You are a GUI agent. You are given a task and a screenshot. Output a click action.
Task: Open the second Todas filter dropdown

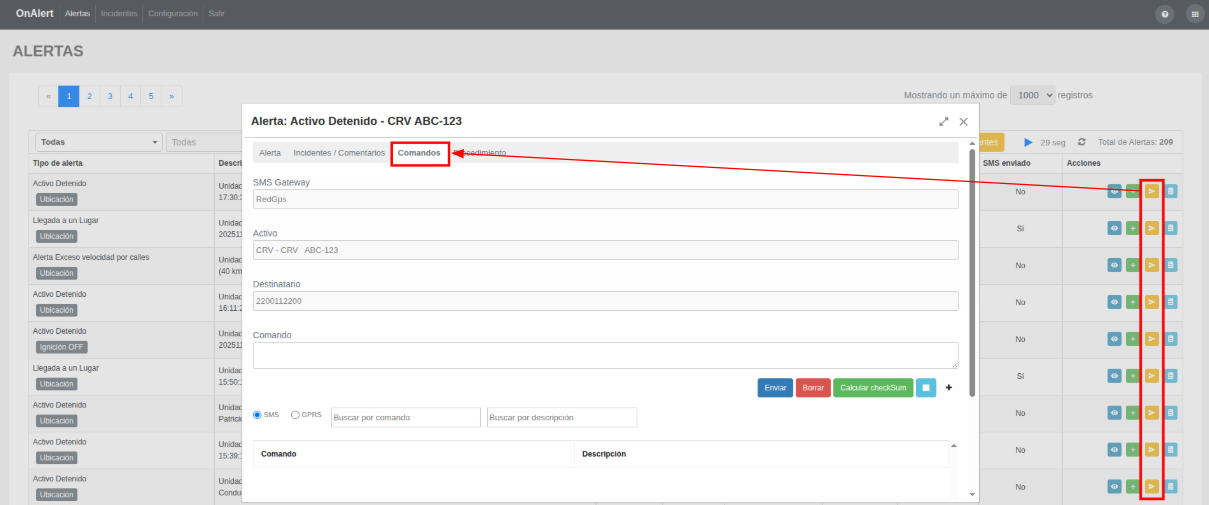pos(204,142)
